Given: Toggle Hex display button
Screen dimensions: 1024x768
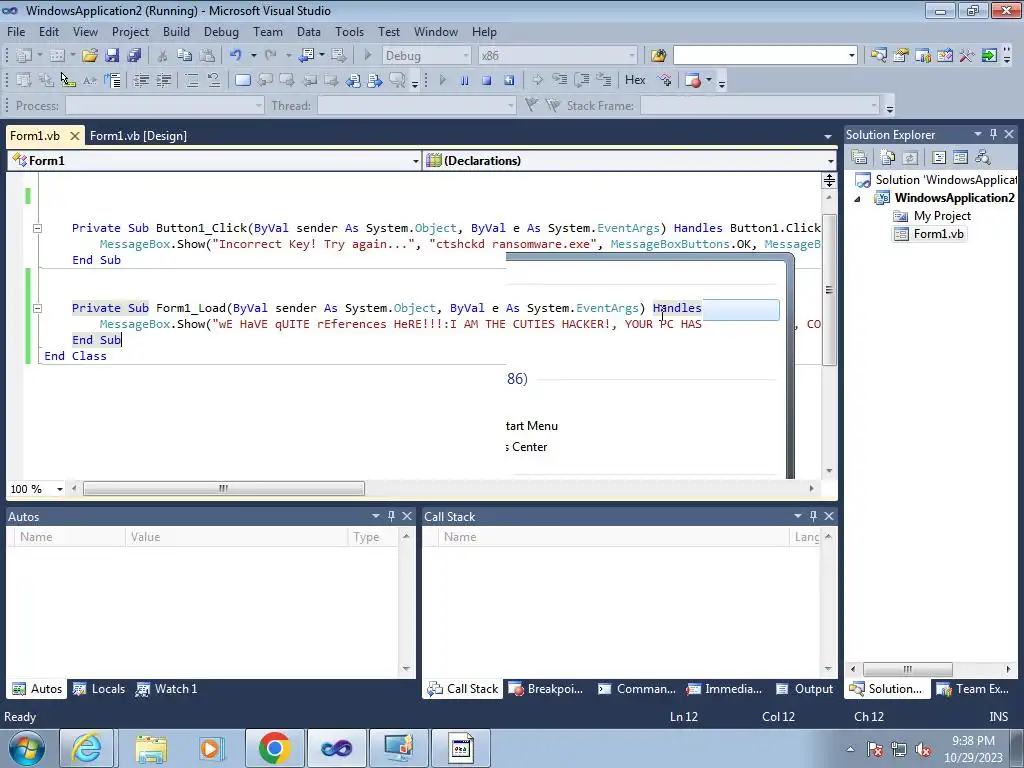Looking at the screenshot, I should click(635, 80).
